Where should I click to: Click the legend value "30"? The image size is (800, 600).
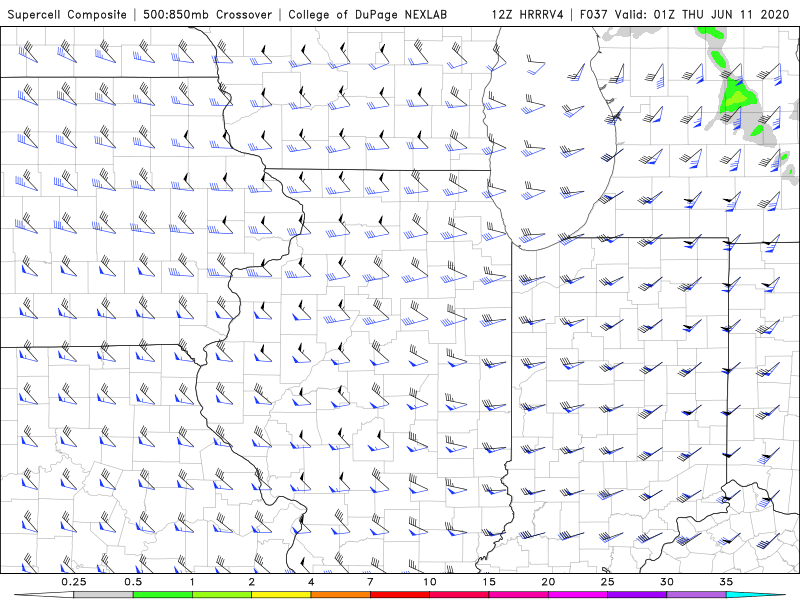pyautogui.click(x=667, y=582)
